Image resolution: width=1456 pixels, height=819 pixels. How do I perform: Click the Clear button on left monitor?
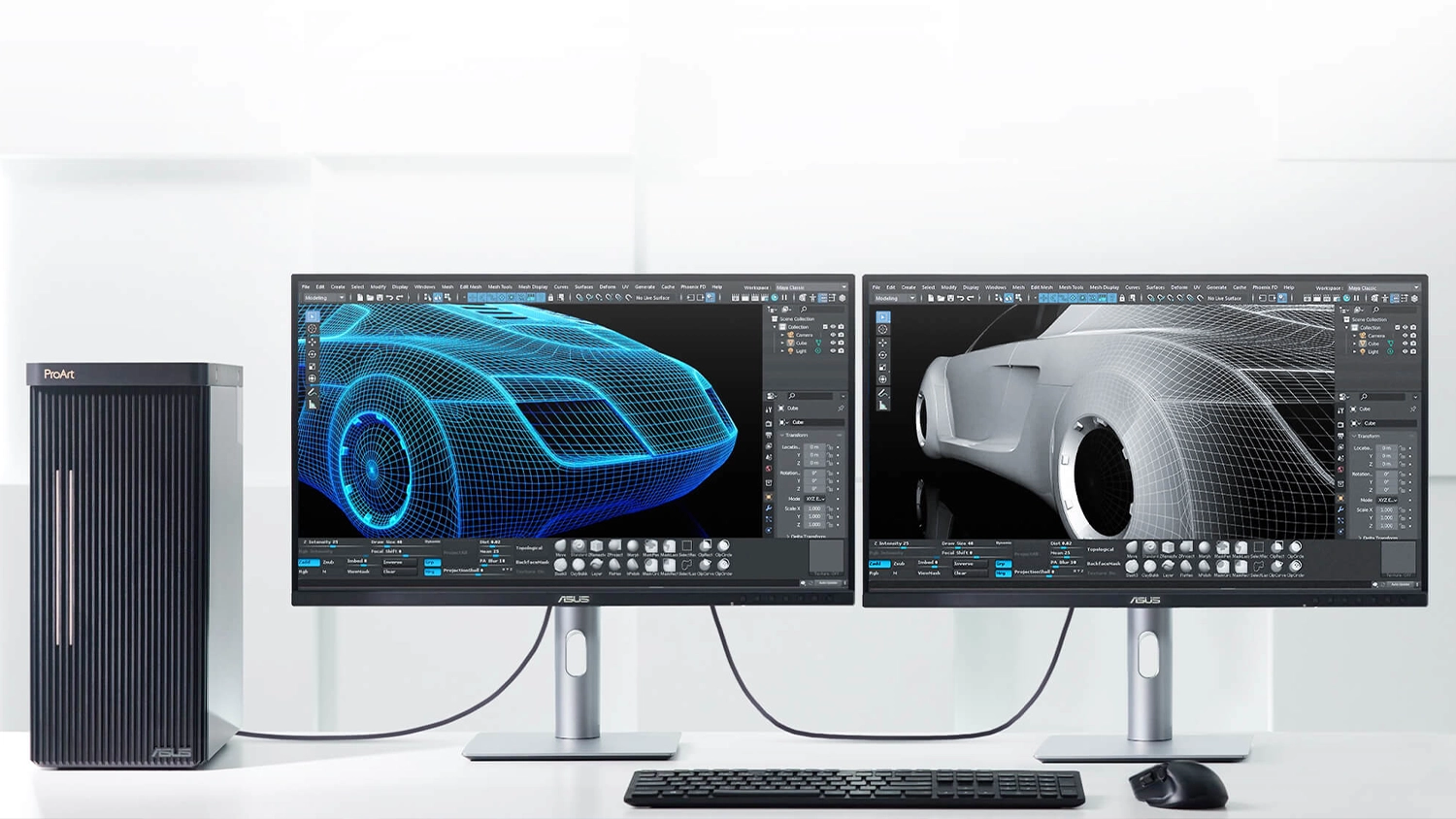[400, 572]
